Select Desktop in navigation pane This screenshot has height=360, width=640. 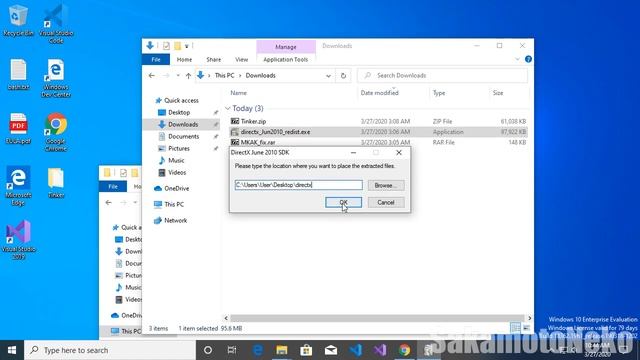tap(179, 112)
